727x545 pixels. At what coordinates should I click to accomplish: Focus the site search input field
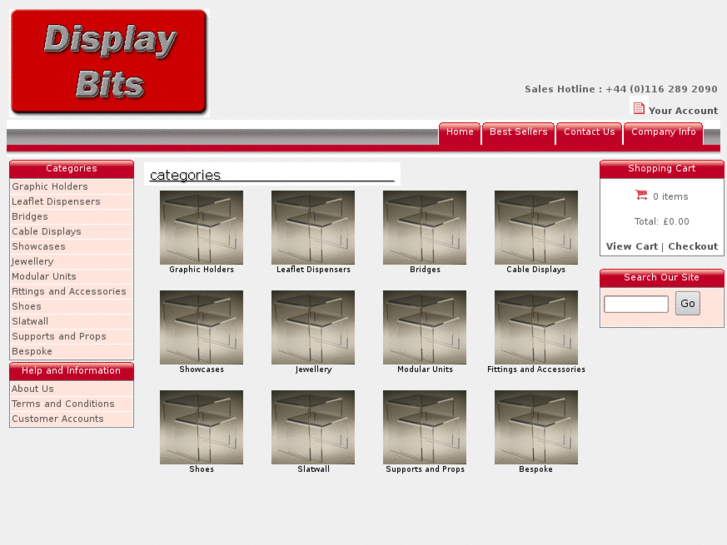(x=636, y=304)
